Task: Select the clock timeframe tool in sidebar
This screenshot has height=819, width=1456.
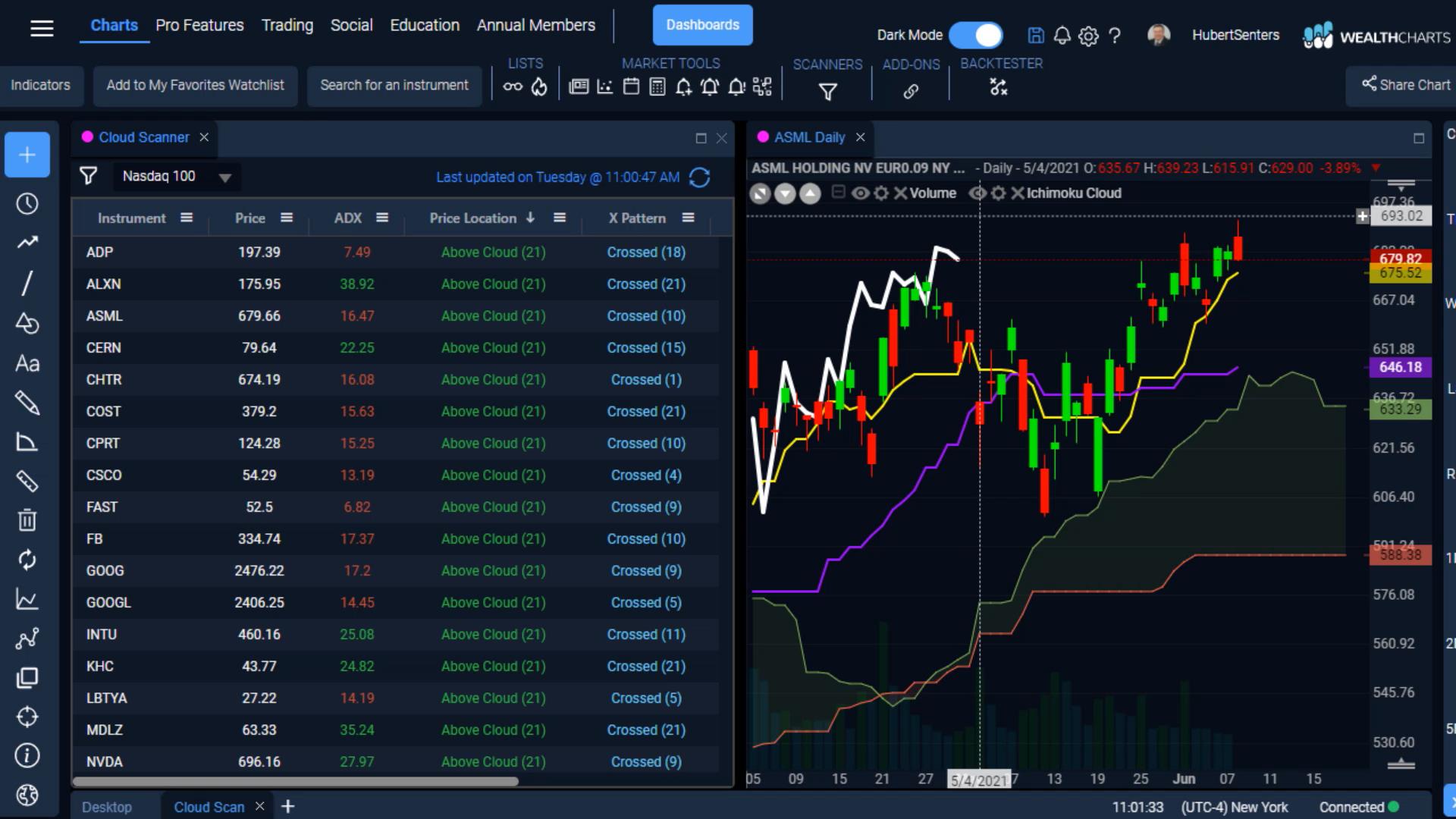Action: point(27,203)
